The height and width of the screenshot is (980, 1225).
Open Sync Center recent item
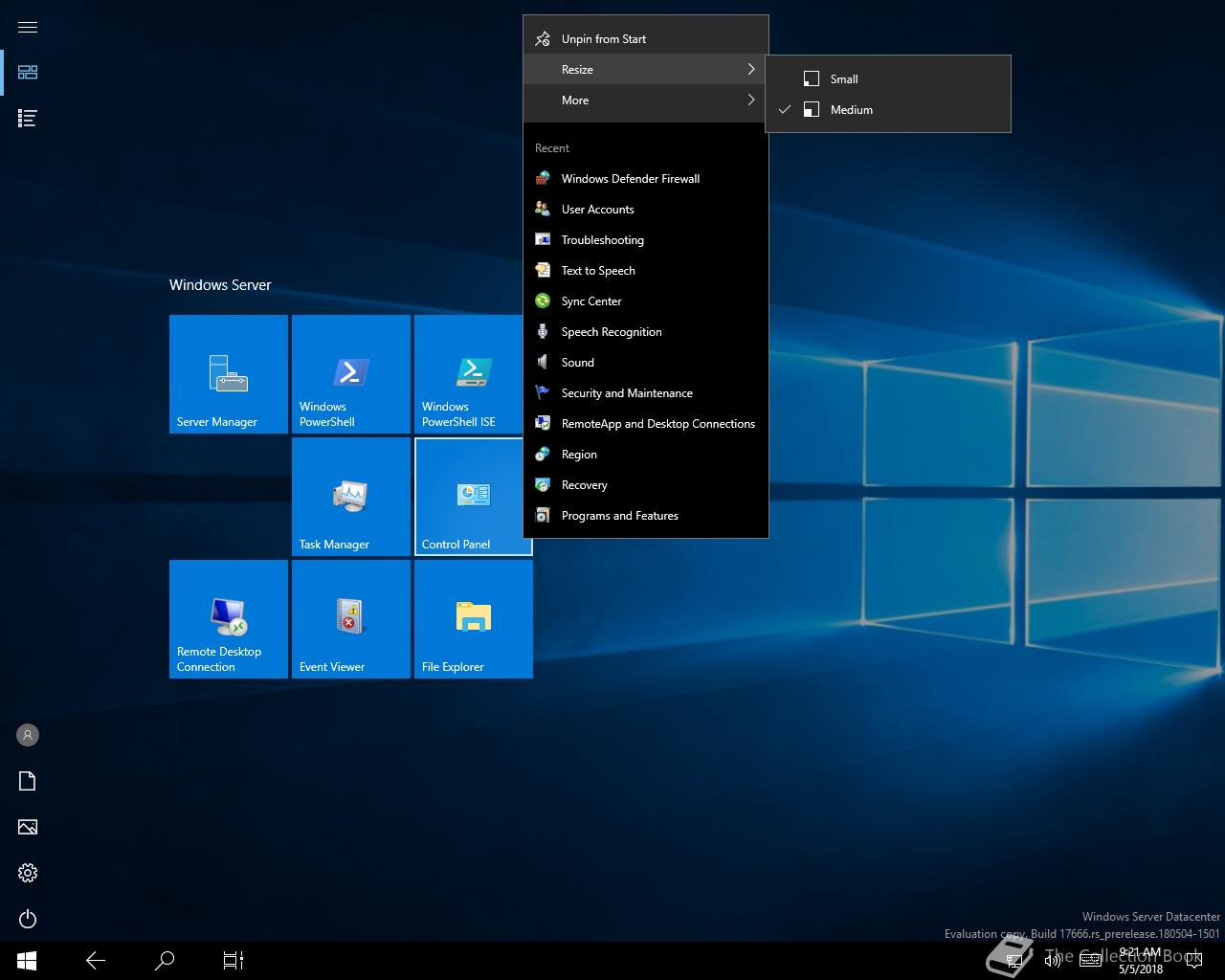pos(646,301)
